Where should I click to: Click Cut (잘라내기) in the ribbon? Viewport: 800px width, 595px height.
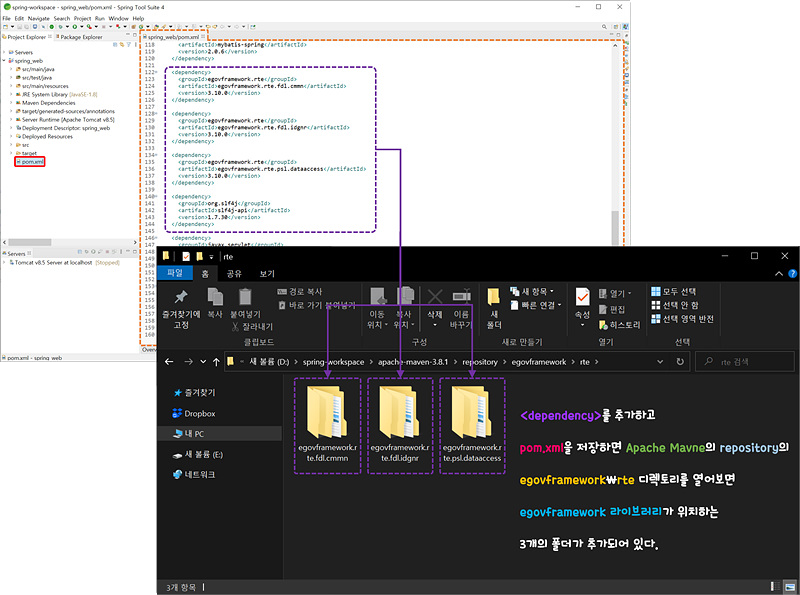click(253, 327)
